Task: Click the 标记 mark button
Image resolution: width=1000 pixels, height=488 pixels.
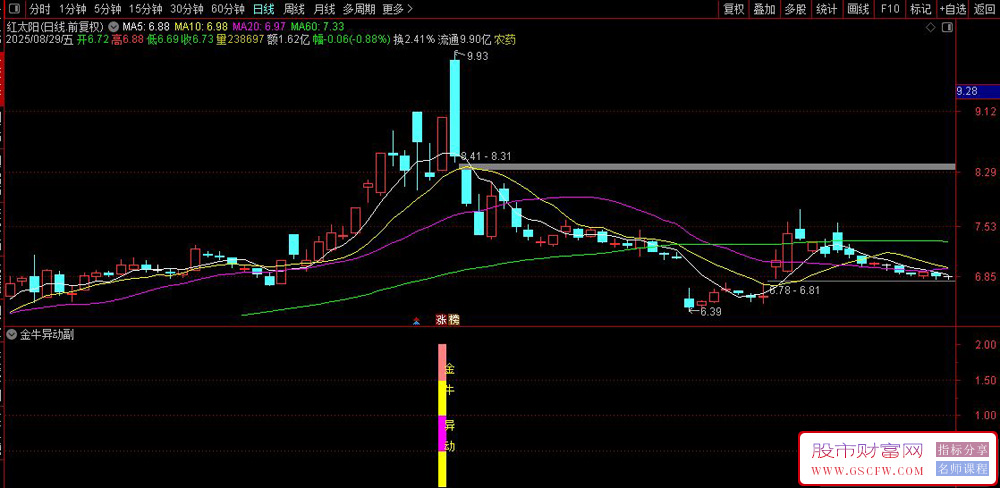Action: [x=920, y=9]
